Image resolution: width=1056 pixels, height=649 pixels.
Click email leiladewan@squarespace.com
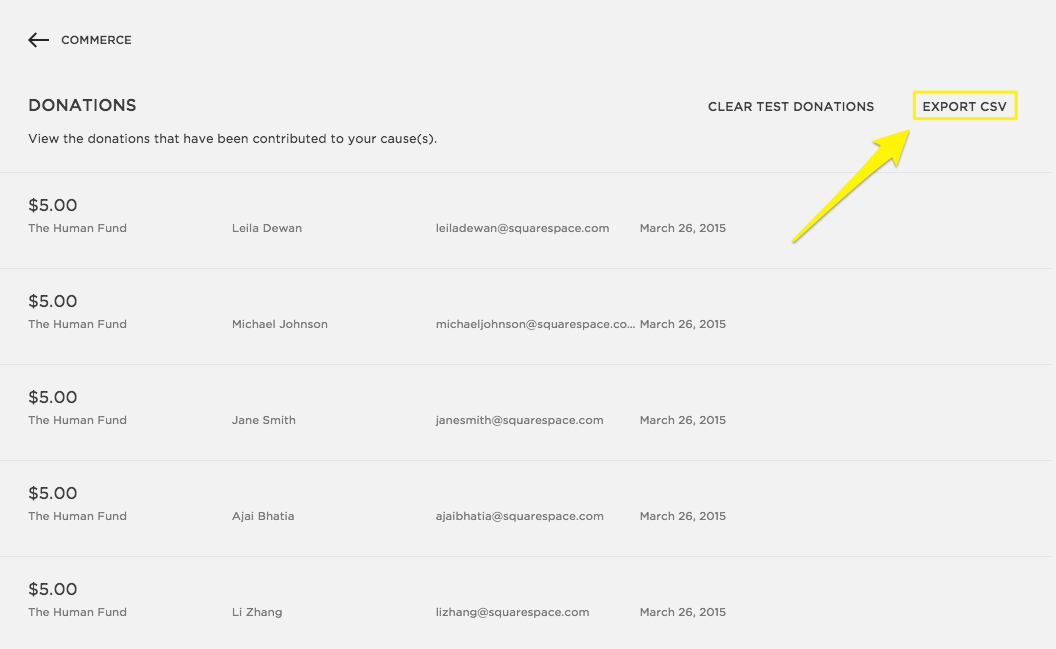click(x=522, y=228)
